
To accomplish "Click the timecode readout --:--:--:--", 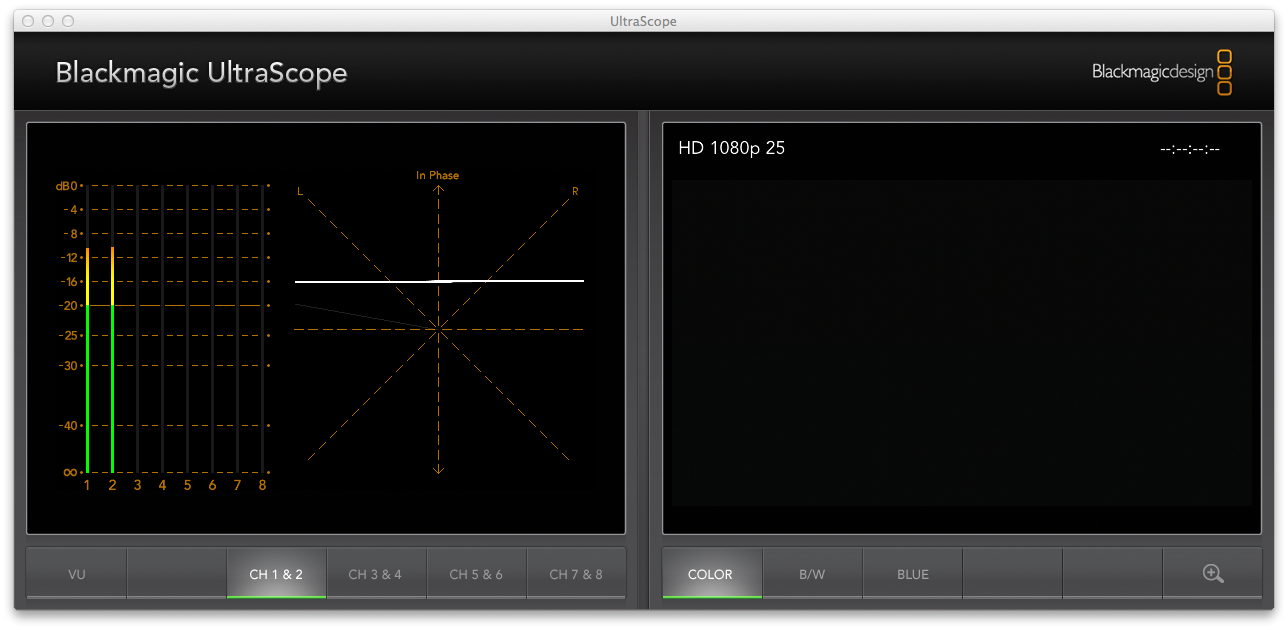I will (1190, 149).
